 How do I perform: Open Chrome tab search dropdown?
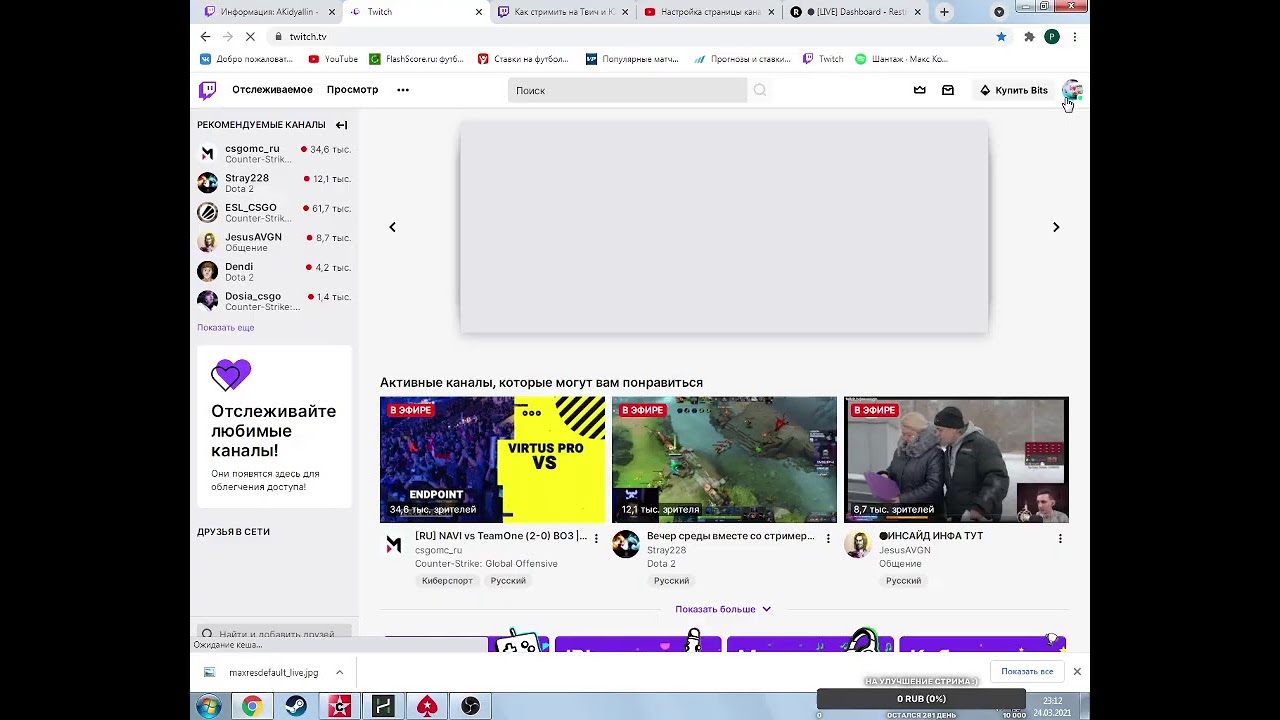tap(999, 12)
